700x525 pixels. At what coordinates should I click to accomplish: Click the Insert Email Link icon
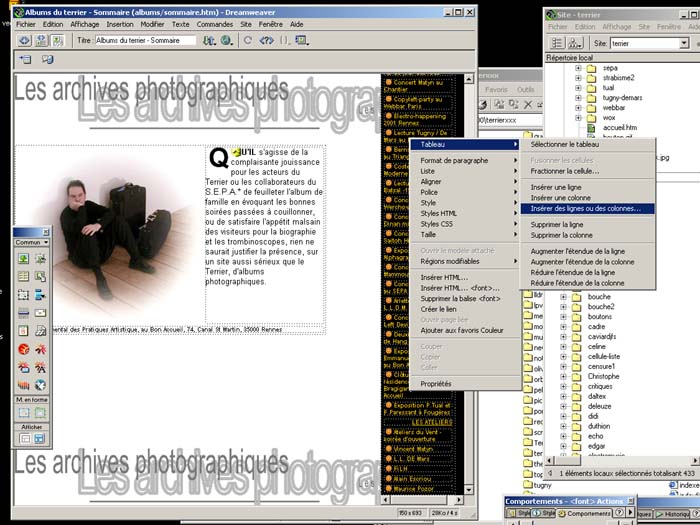click(x=41, y=313)
